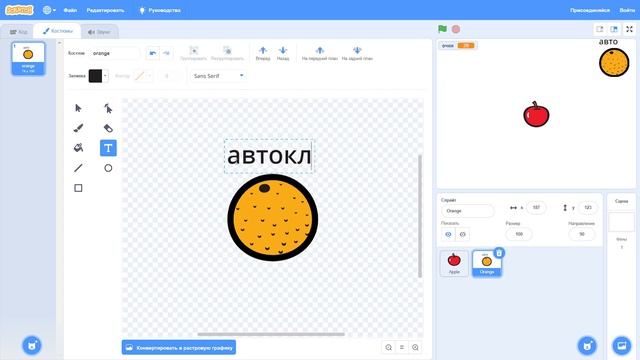
Task: Click the undo arrow button
Action: (153, 53)
